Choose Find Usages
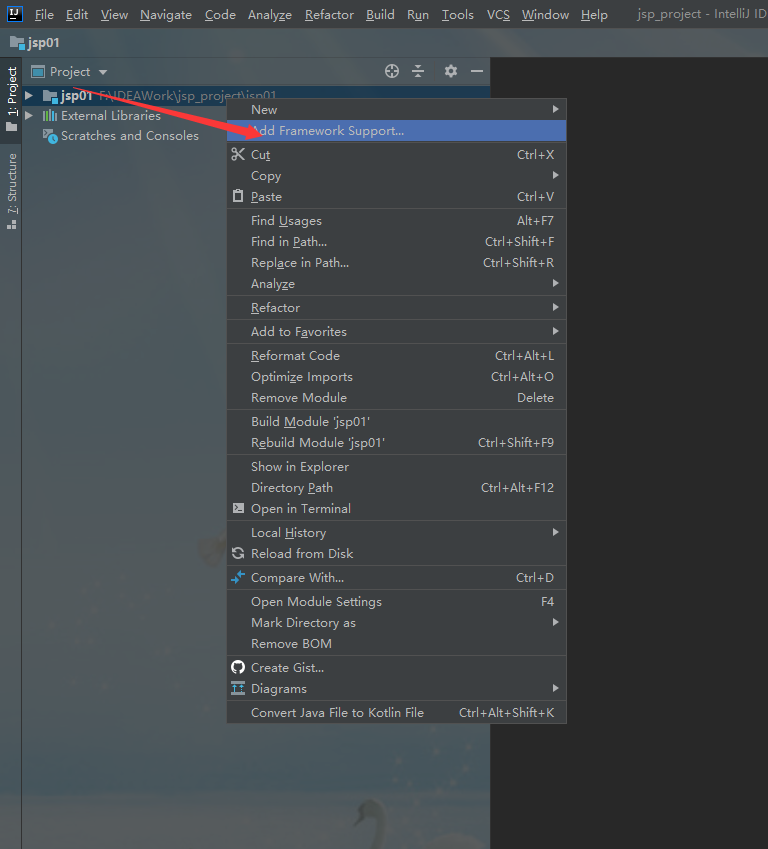The height and width of the screenshot is (849, 768). [x=396, y=220]
